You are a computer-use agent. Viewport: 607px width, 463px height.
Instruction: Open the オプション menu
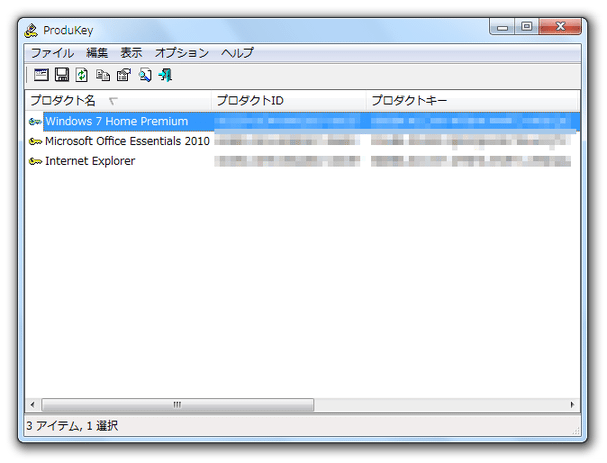tap(182, 53)
